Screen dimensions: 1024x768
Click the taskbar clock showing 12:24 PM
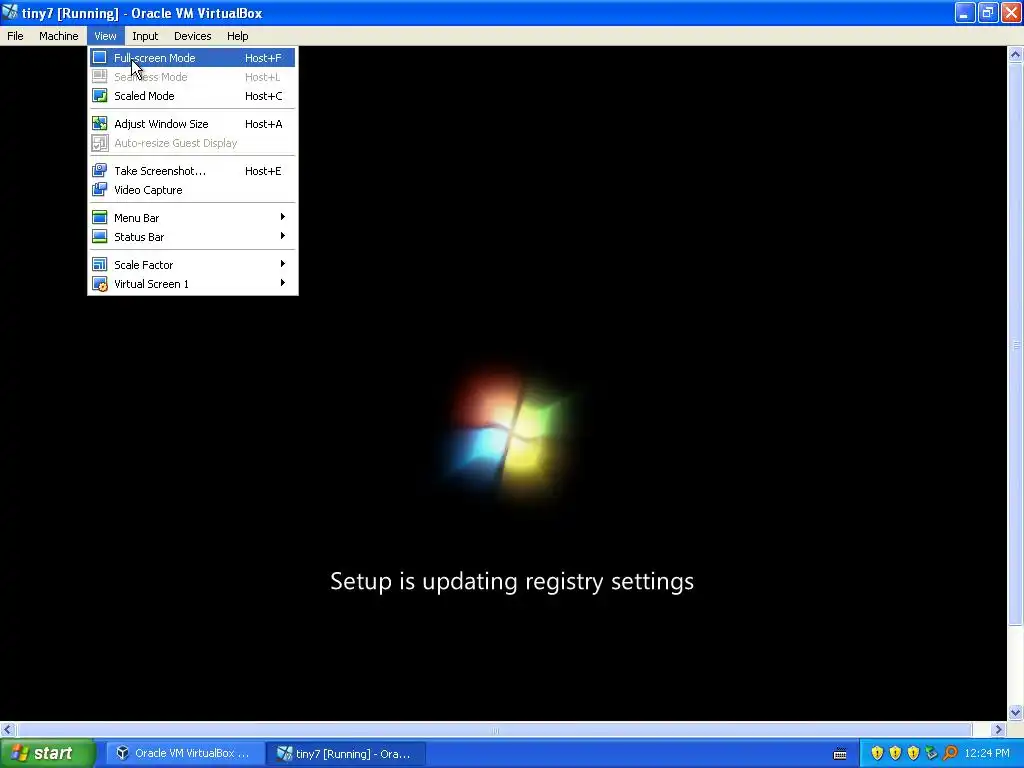coord(987,753)
